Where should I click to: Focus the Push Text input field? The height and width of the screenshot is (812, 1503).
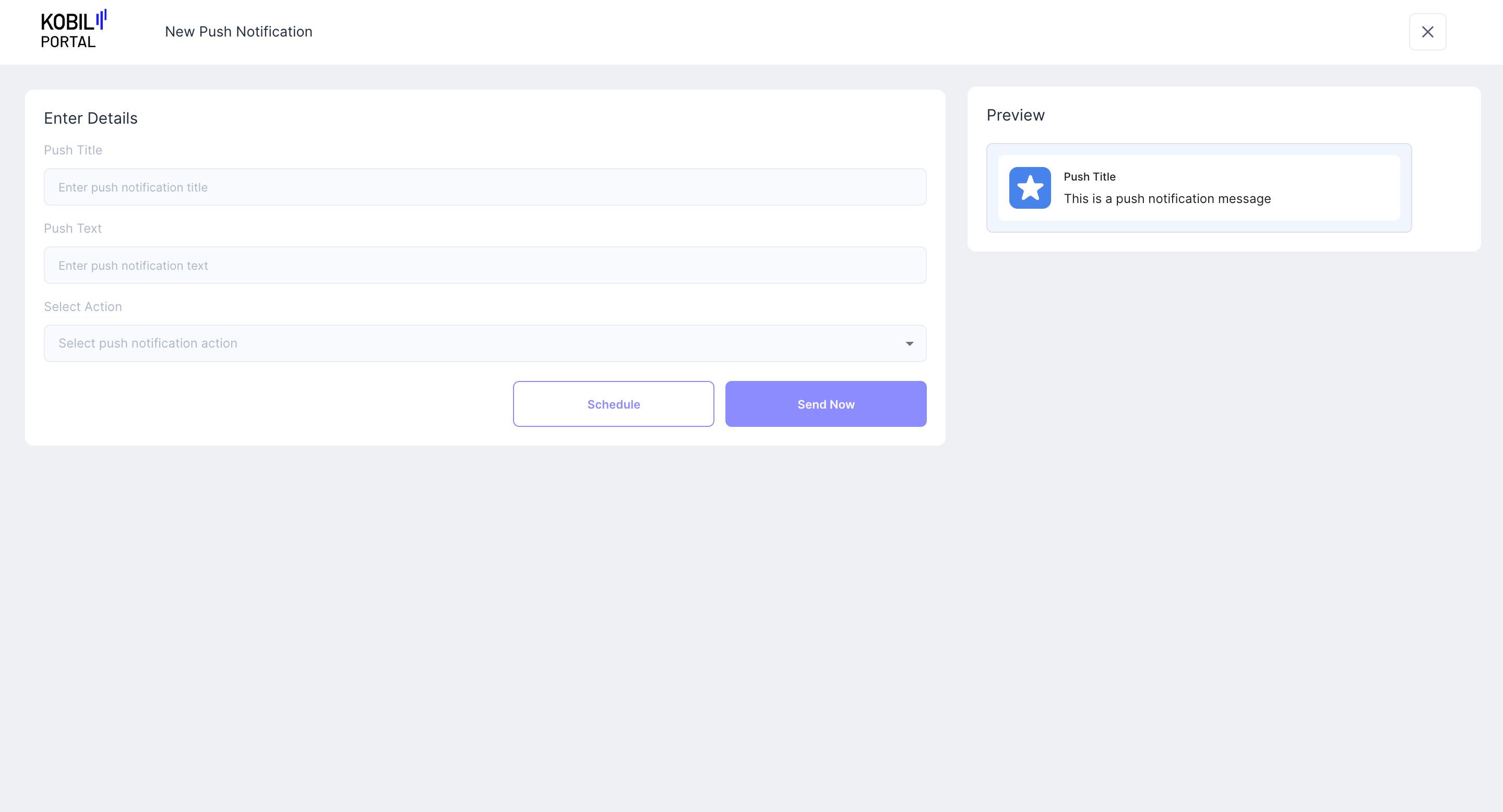click(x=484, y=266)
